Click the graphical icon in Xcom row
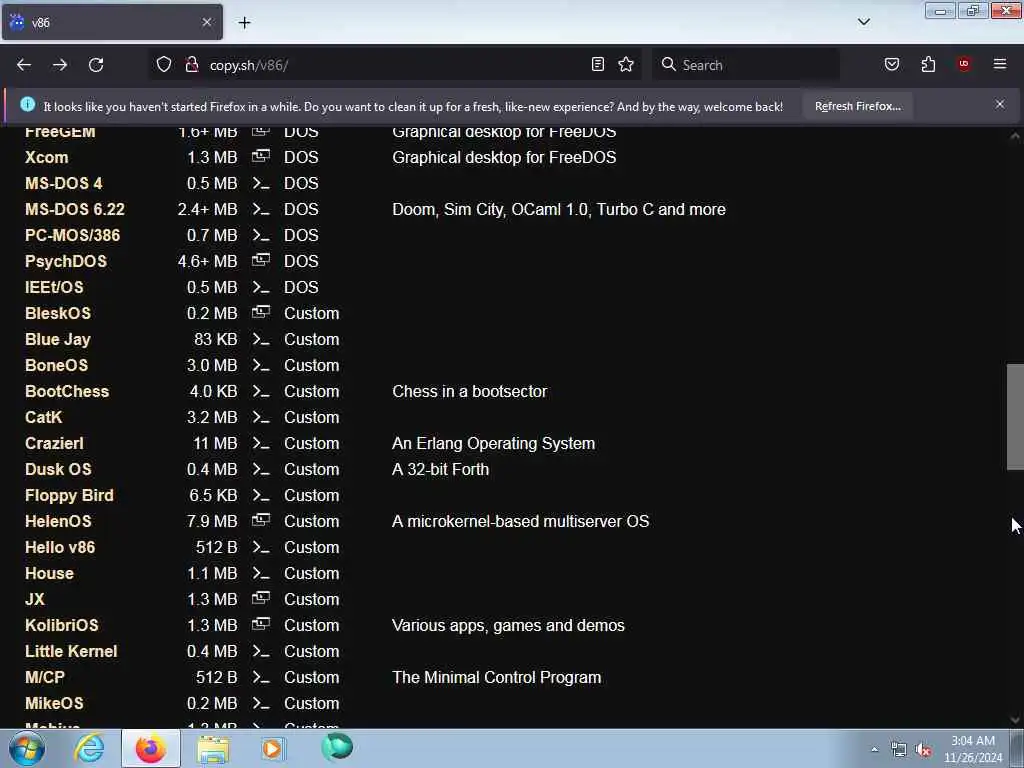This screenshot has height=768, width=1024. tap(261, 156)
